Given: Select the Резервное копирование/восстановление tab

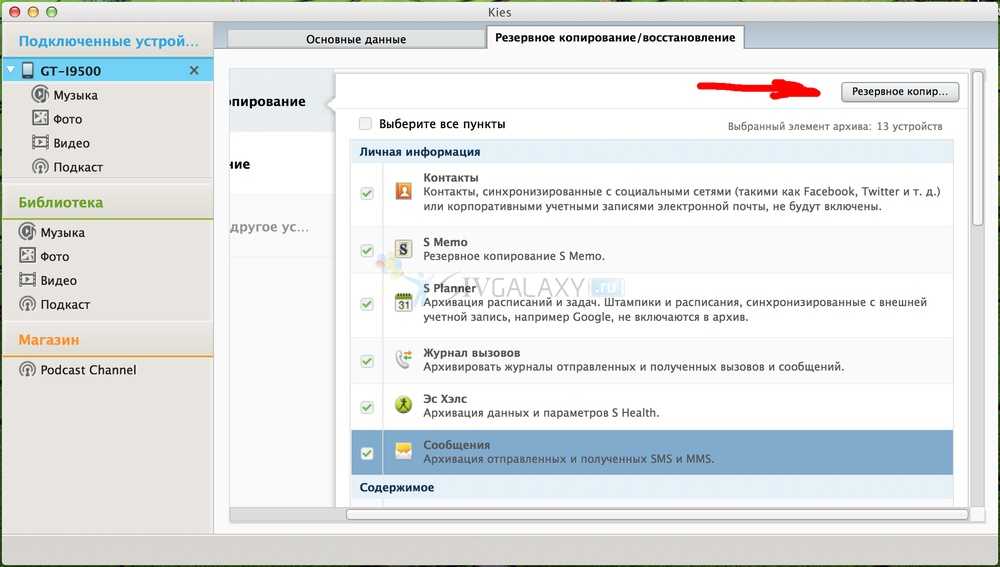Looking at the screenshot, I should point(615,38).
